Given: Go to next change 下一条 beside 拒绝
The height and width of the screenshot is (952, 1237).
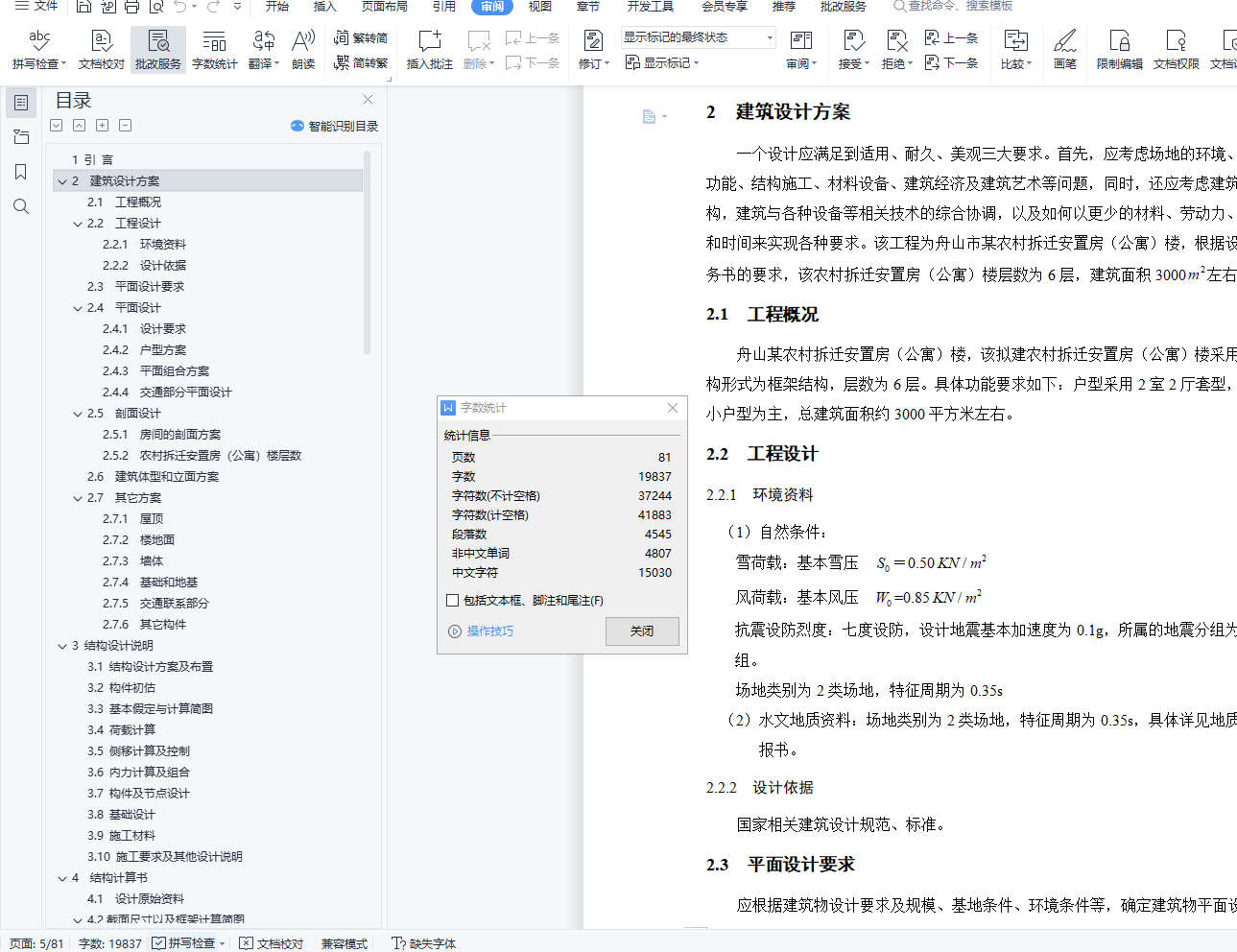Looking at the screenshot, I should point(951,62).
